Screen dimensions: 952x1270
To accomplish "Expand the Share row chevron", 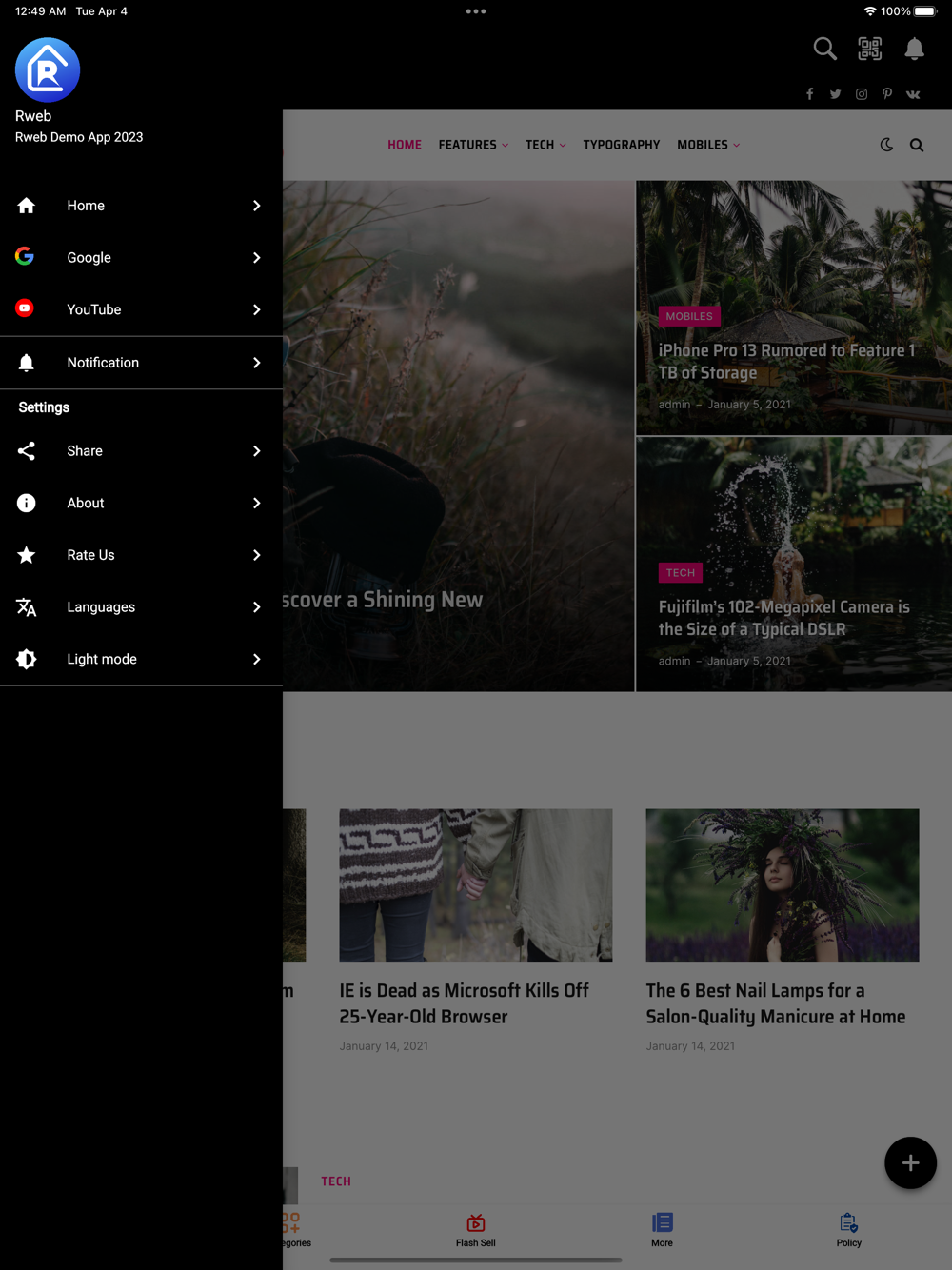I will tap(257, 451).
